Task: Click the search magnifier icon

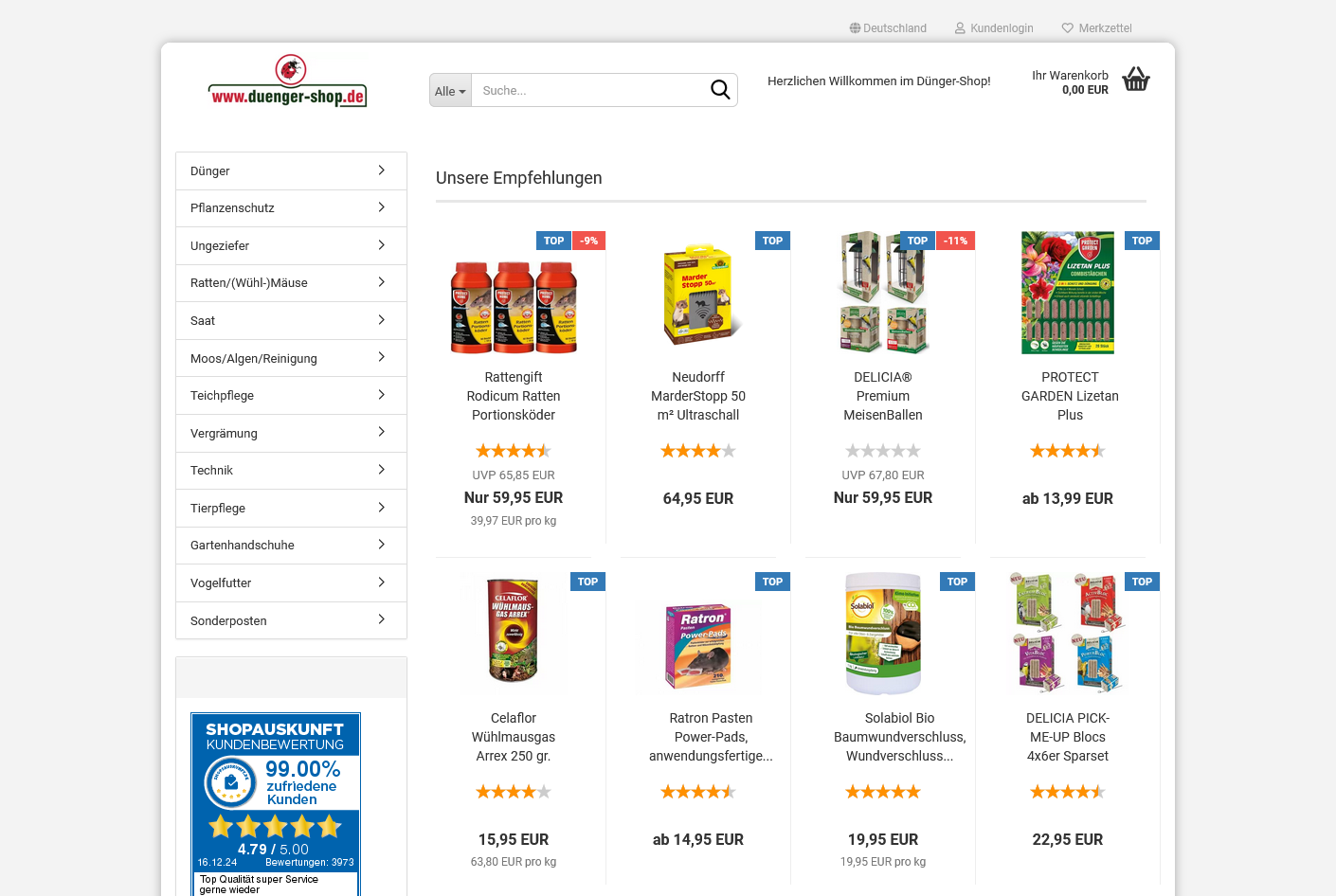Action: click(x=720, y=90)
